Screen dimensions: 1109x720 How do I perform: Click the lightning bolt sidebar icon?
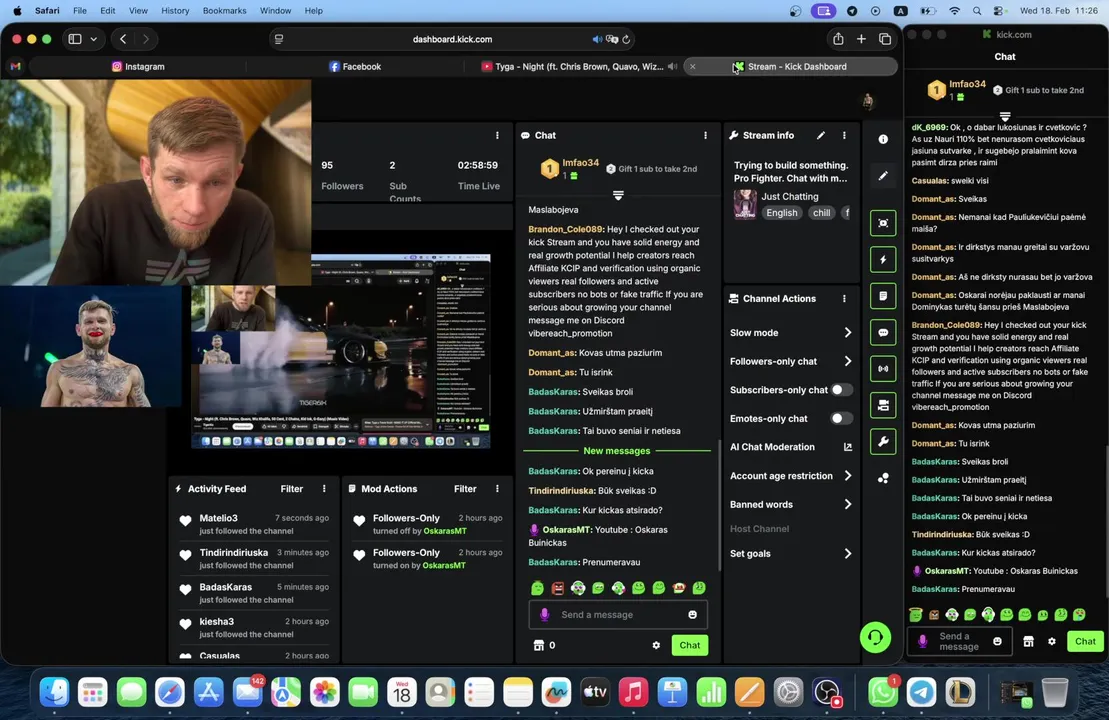[x=883, y=260]
